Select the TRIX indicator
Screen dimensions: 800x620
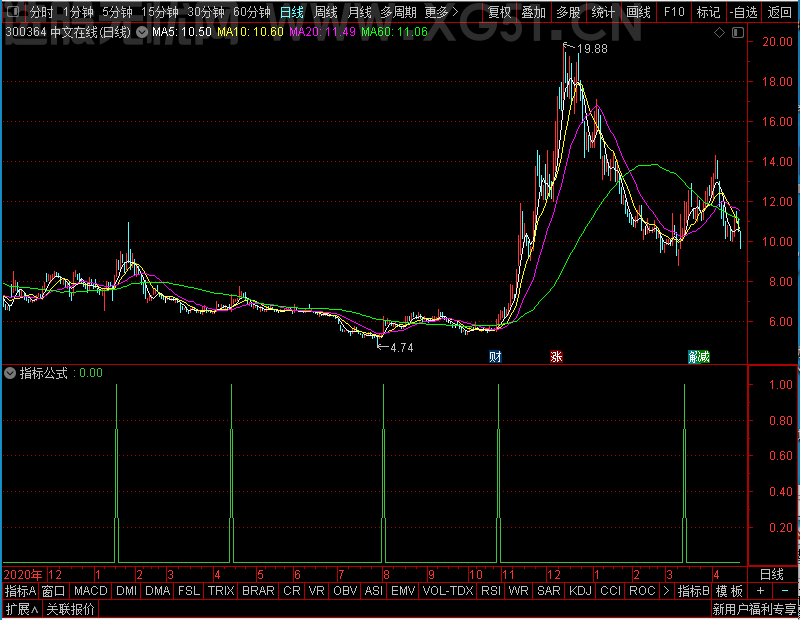point(221,591)
